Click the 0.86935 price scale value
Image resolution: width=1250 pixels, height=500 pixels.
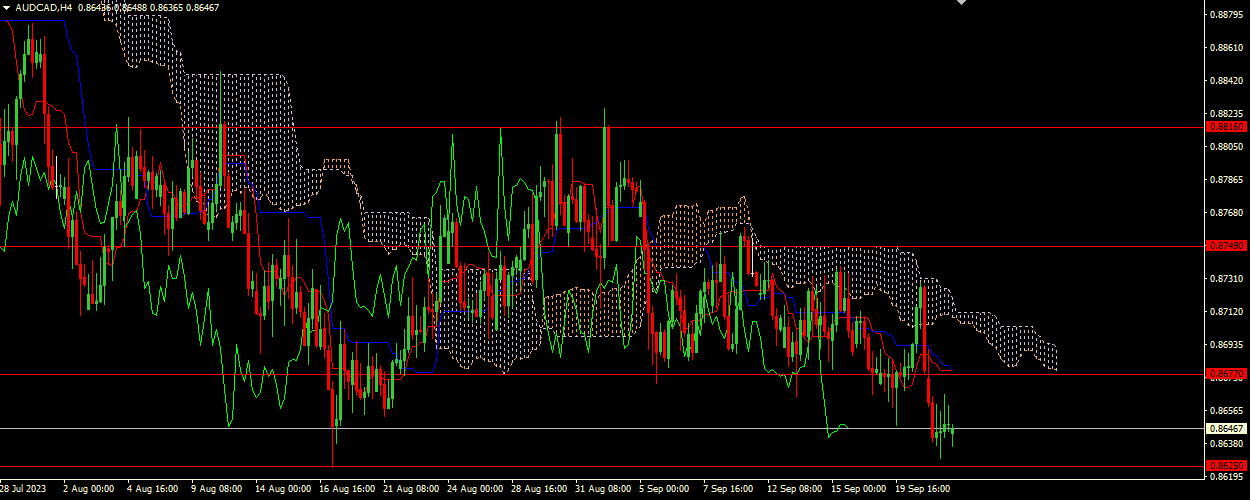(1226, 345)
